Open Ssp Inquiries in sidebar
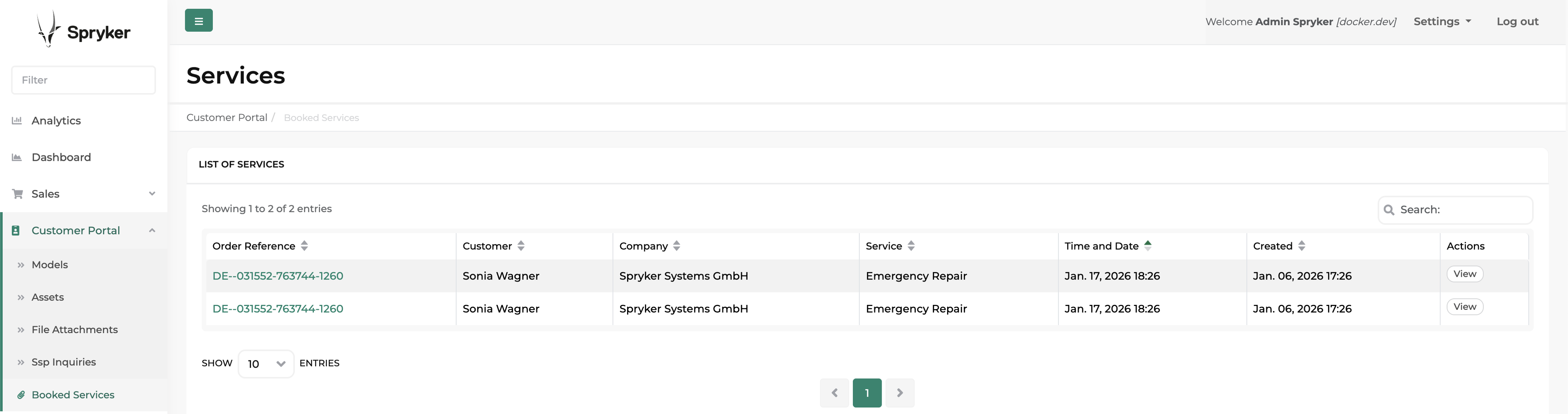 [x=64, y=362]
